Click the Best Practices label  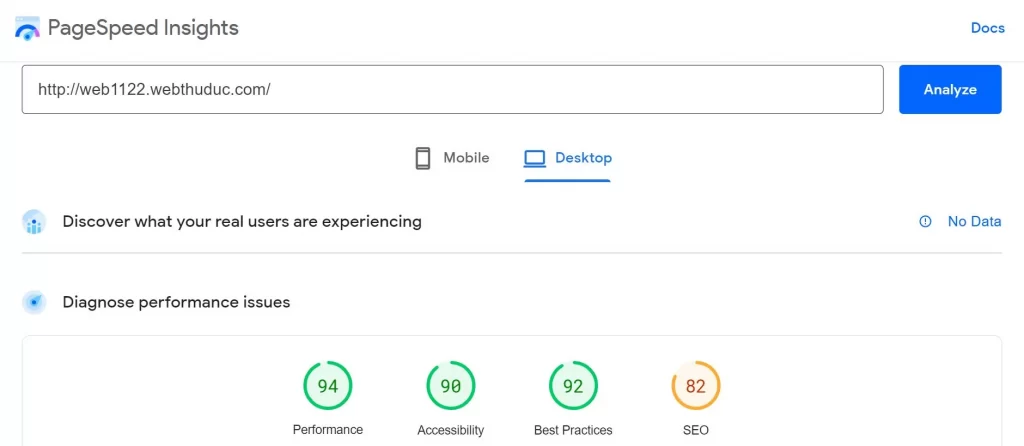click(x=573, y=430)
